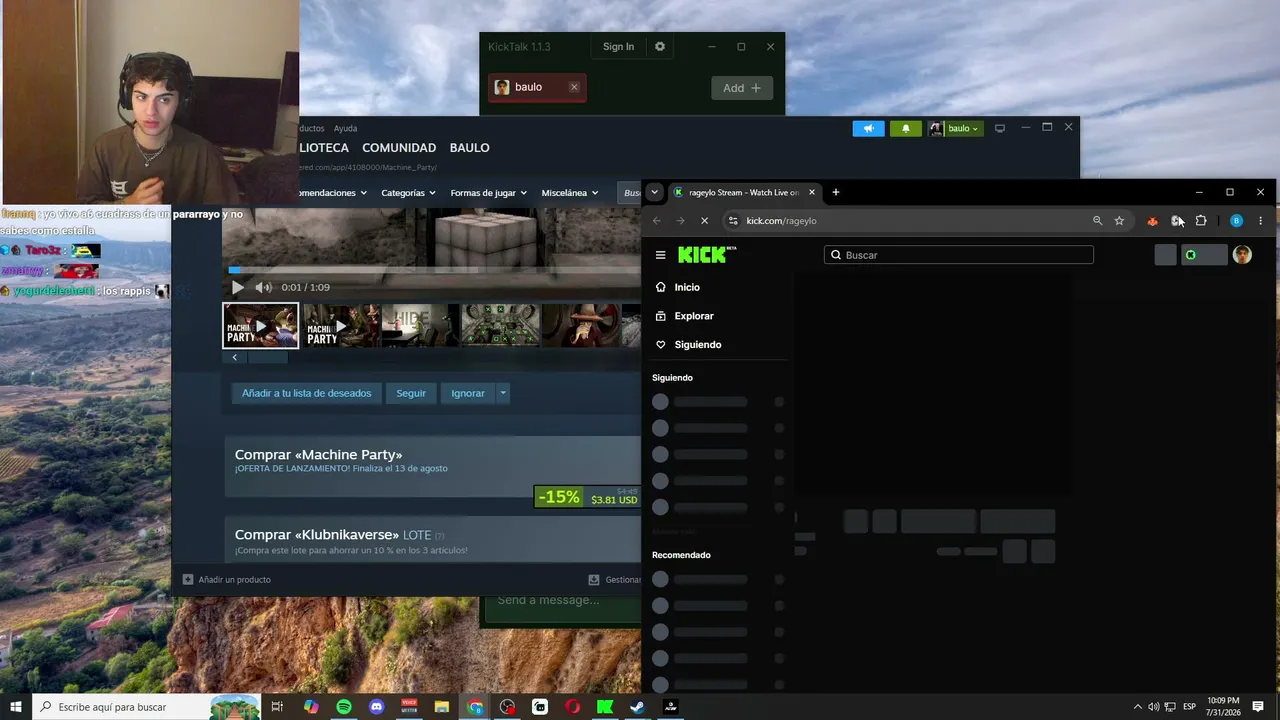Image resolution: width=1280 pixels, height=720 pixels.
Task: Open KickTalk settings gear
Action: point(660,47)
